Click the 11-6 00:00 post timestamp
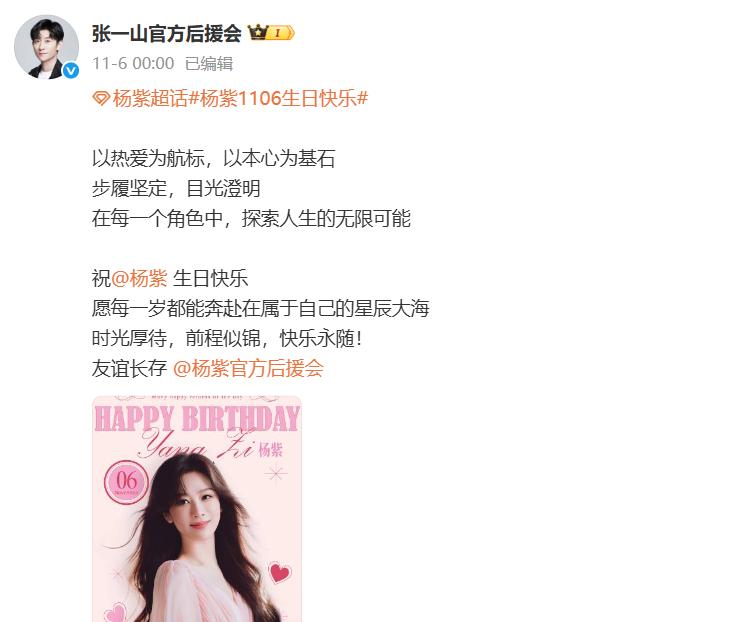Image resolution: width=747 pixels, height=622 pixels. 133,63
